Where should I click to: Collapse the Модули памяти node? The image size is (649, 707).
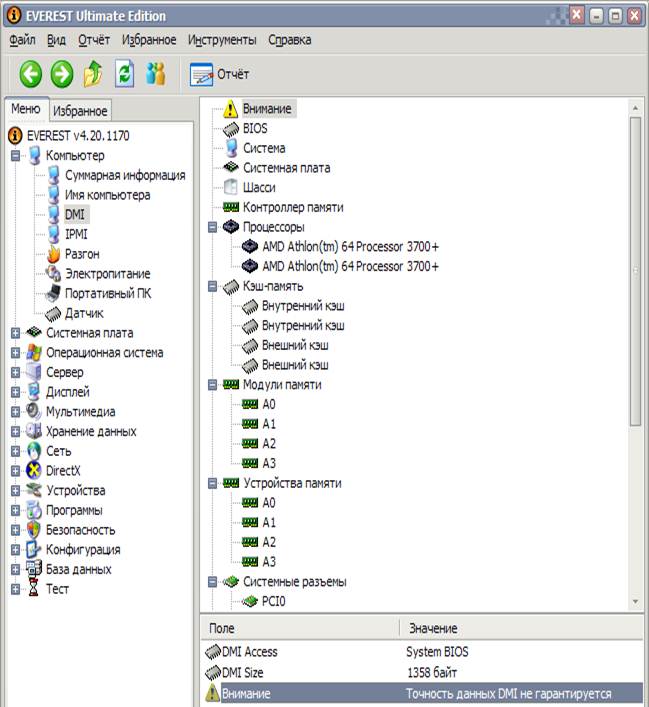tap(212, 385)
